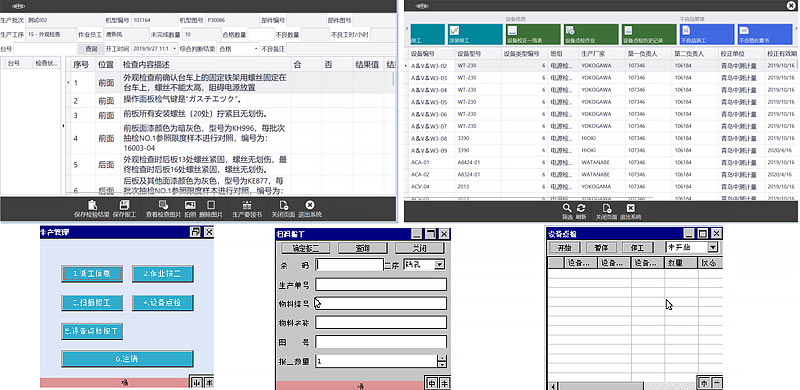Click the 刷新 refresh icon
800x390 pixels.
[x=581, y=208]
